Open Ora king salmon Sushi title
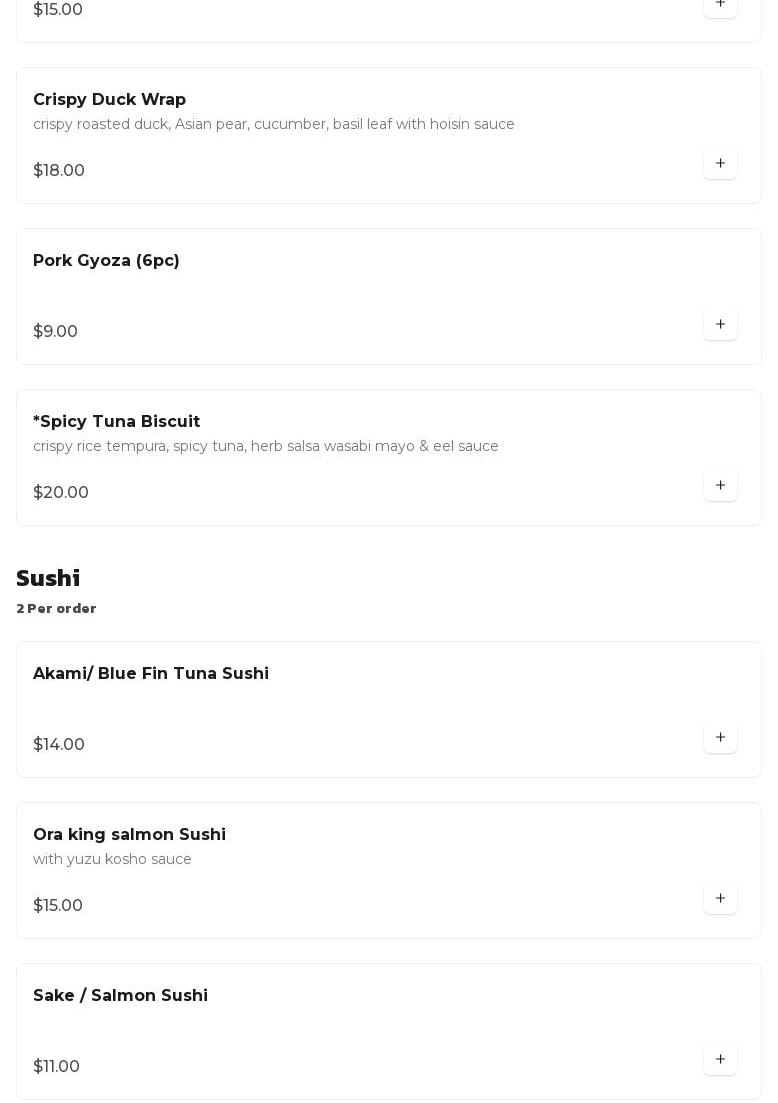The width and height of the screenshot is (778, 1103). pos(129,835)
